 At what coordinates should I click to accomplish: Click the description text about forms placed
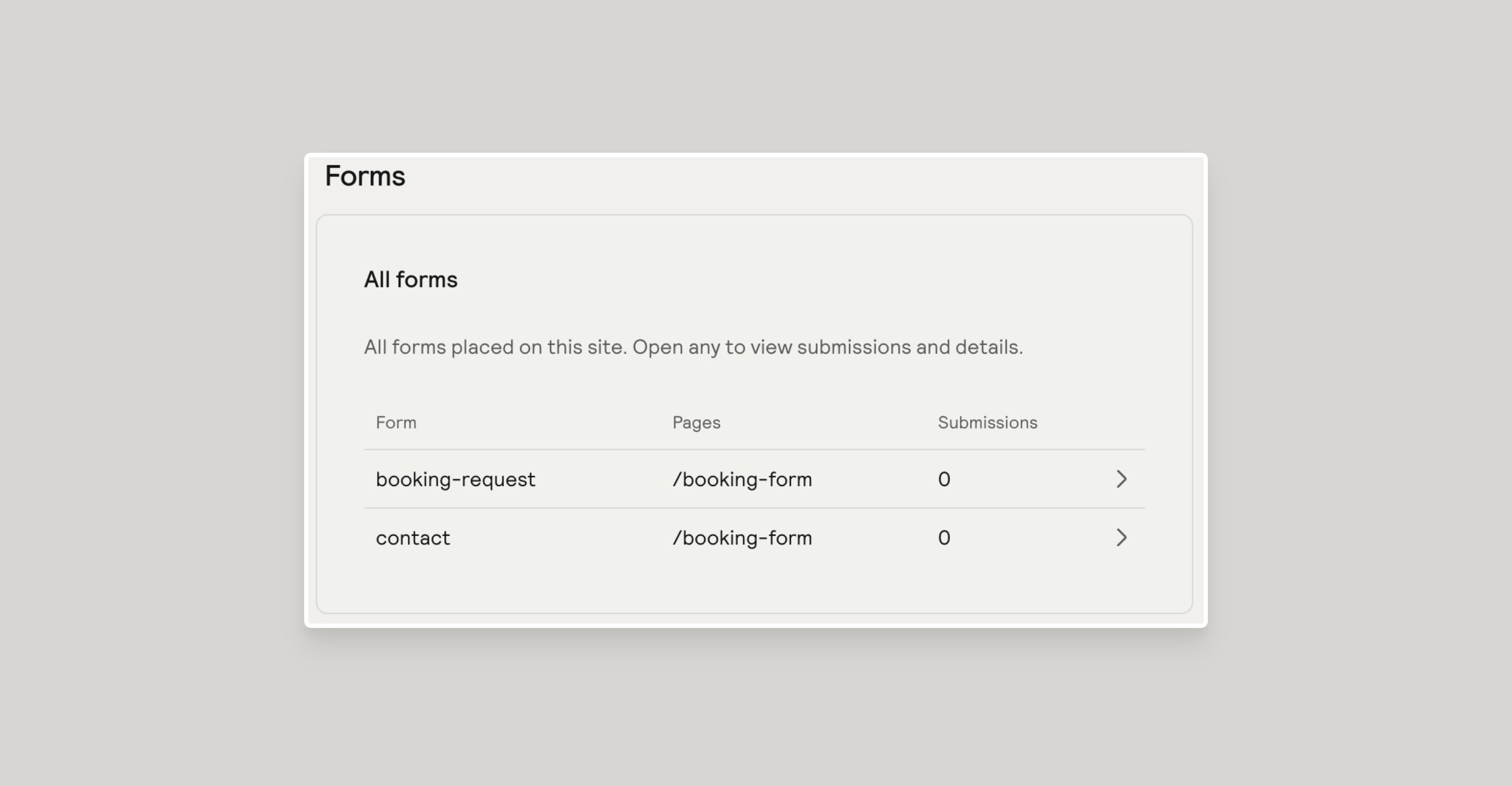(x=693, y=347)
